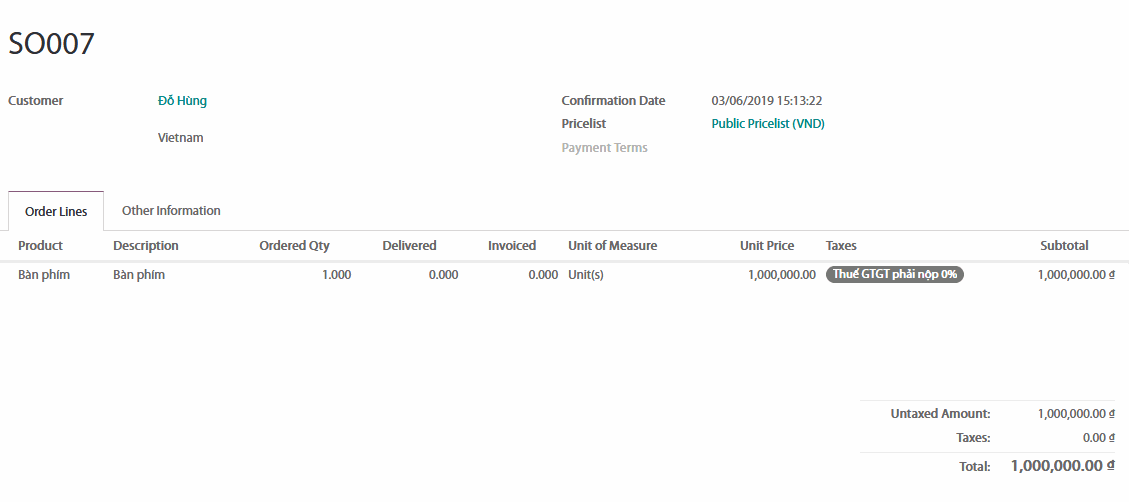Sort by the Delivered column header
Screen dimensions: 1129x502
pos(409,246)
